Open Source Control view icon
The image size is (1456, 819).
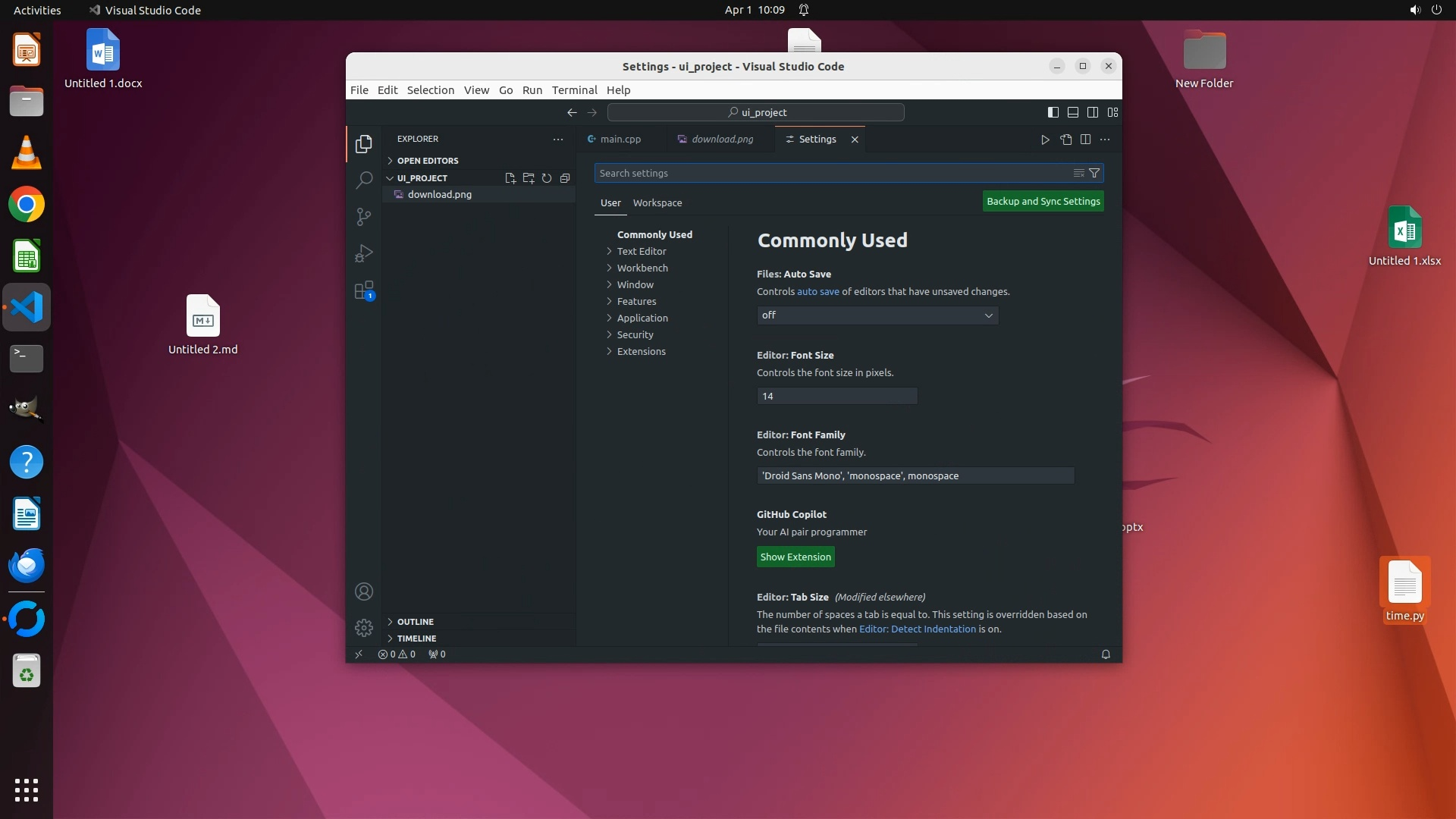pos(364,217)
